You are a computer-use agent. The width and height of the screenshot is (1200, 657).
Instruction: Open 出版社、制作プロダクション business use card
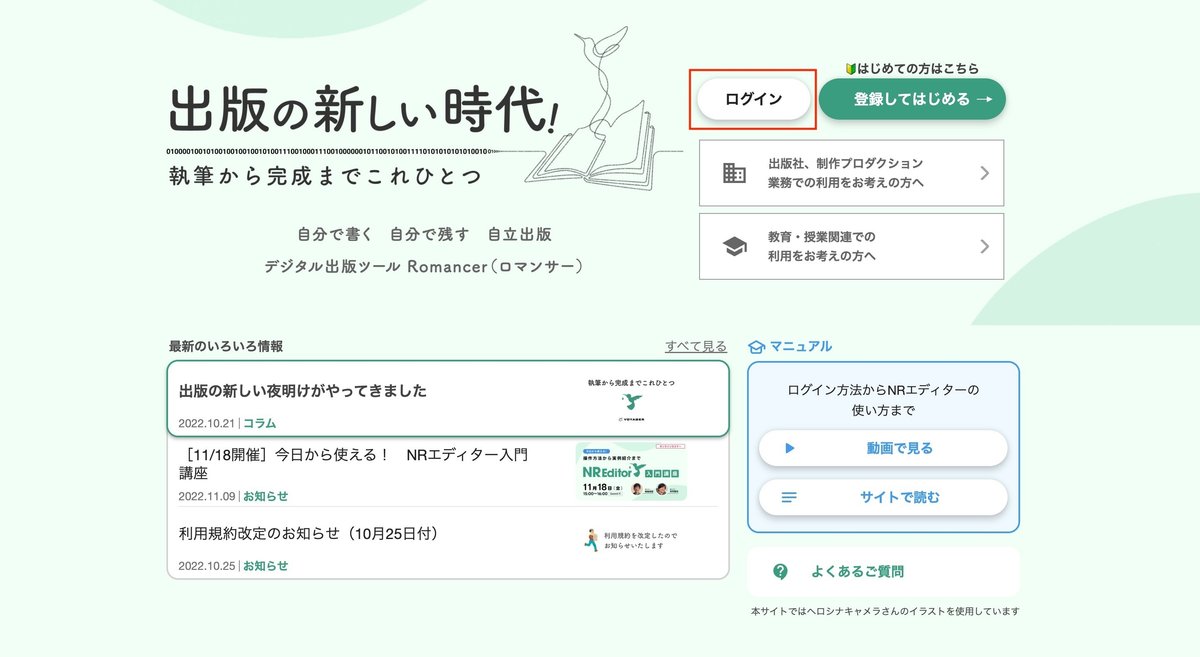pyautogui.click(x=851, y=173)
